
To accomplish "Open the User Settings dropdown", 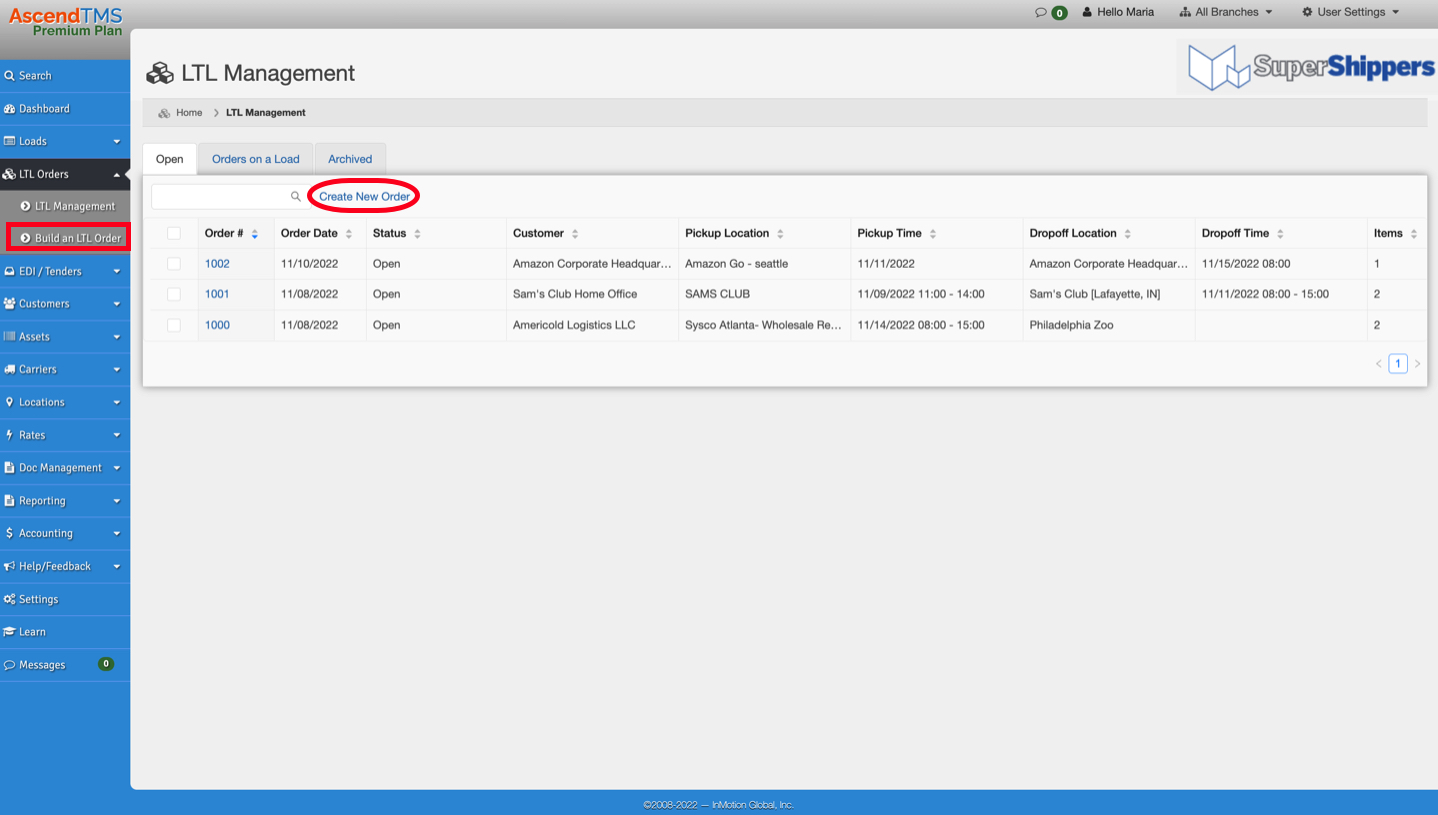I will point(1351,12).
